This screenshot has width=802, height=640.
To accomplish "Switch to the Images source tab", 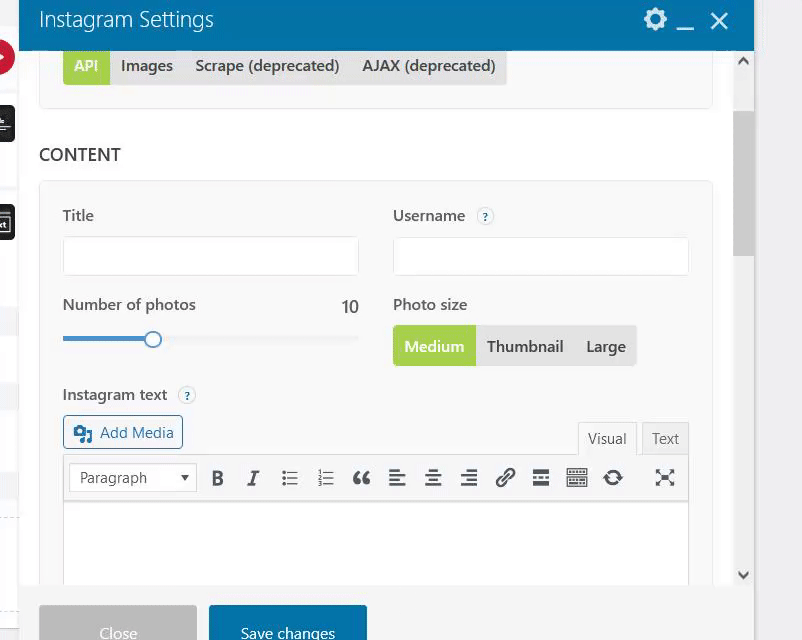I will click(147, 66).
